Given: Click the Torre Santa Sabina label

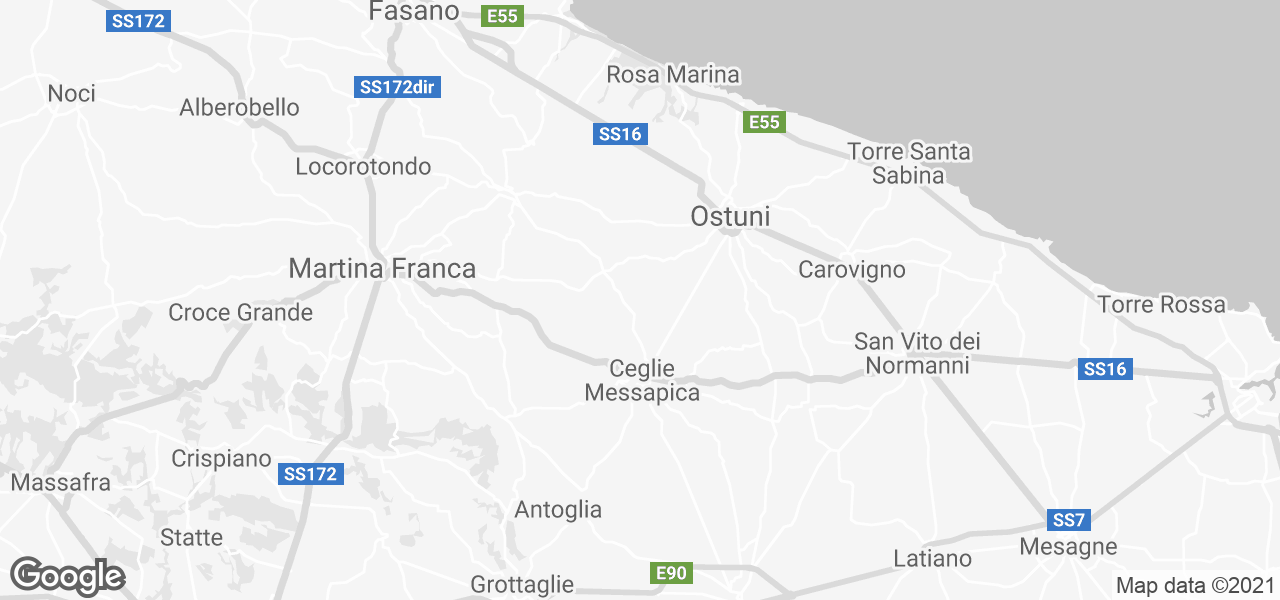Looking at the screenshot, I should click(x=908, y=164).
